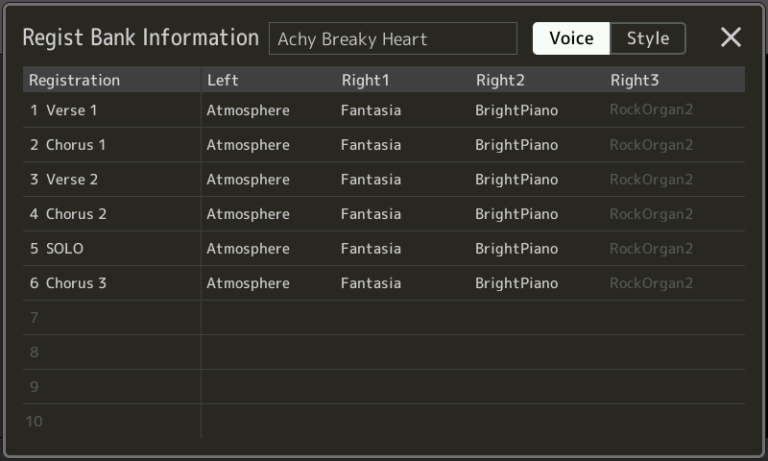Click the Left column header
The image size is (768, 461).
tap(223, 80)
